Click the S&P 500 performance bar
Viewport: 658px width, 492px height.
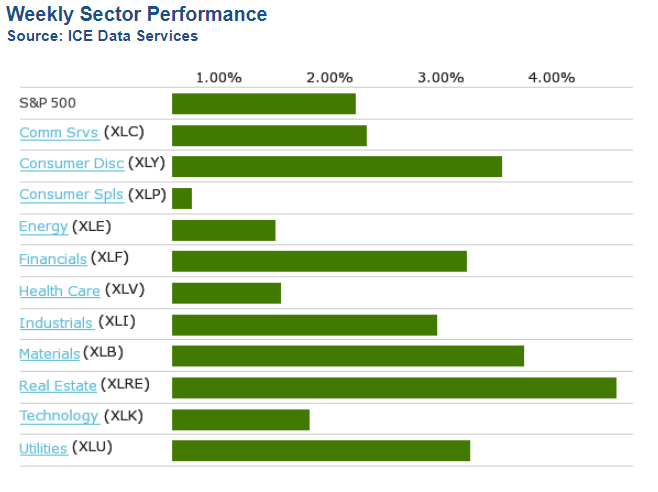[263, 104]
